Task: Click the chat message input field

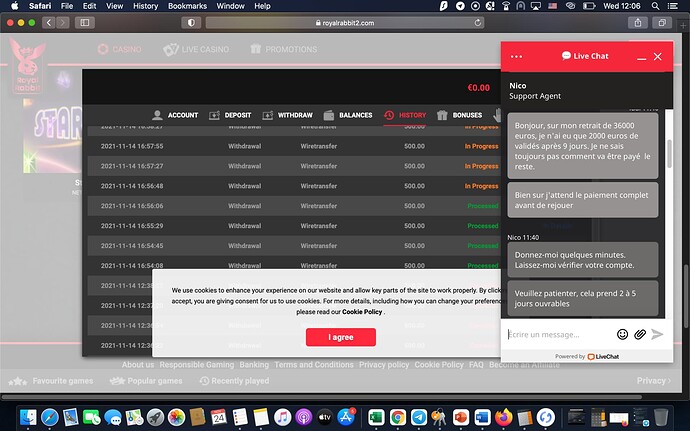Action: coord(559,335)
